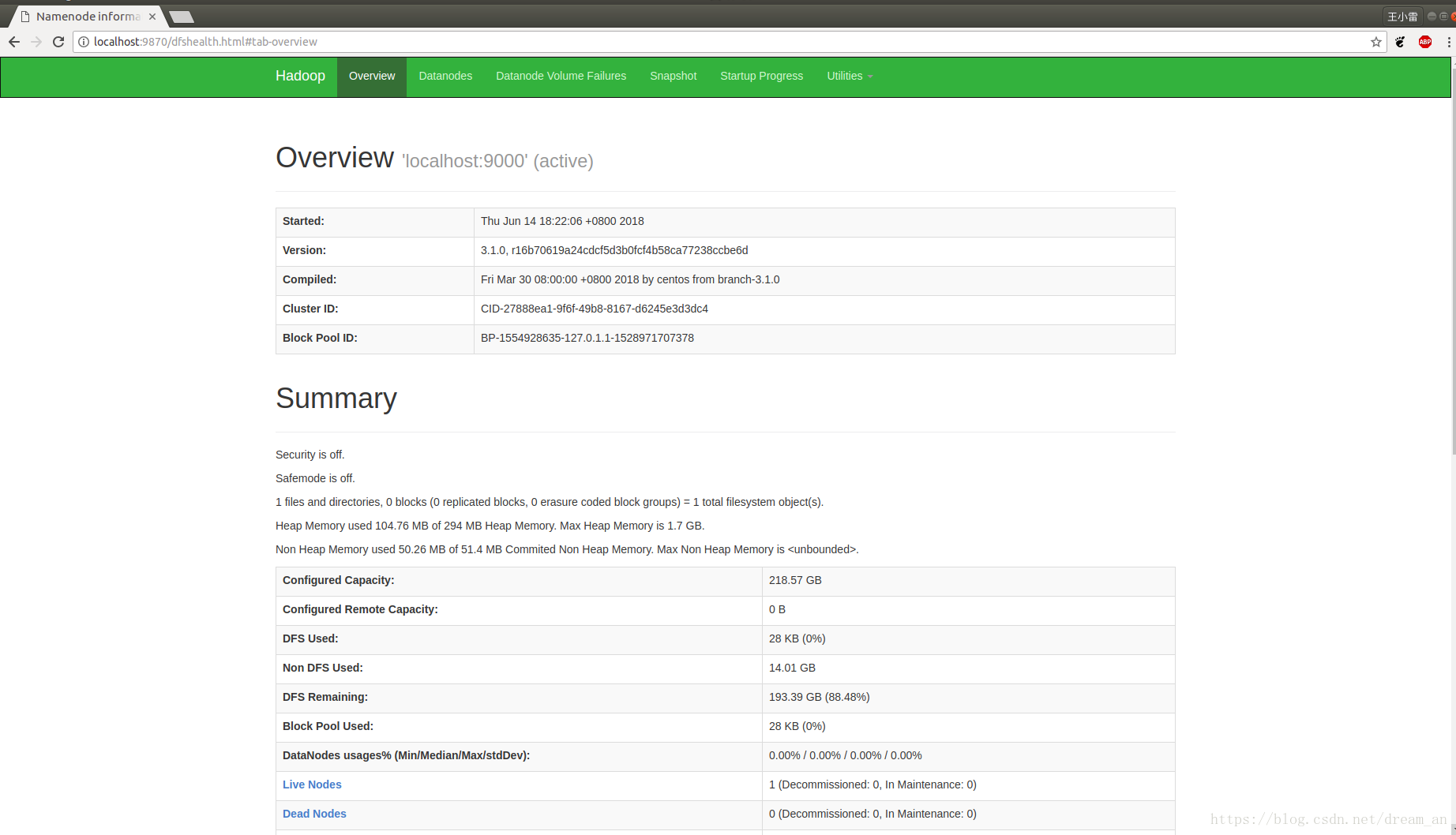Open Datanode Volume Failures tab
This screenshot has width=1456, height=835.
(x=561, y=76)
